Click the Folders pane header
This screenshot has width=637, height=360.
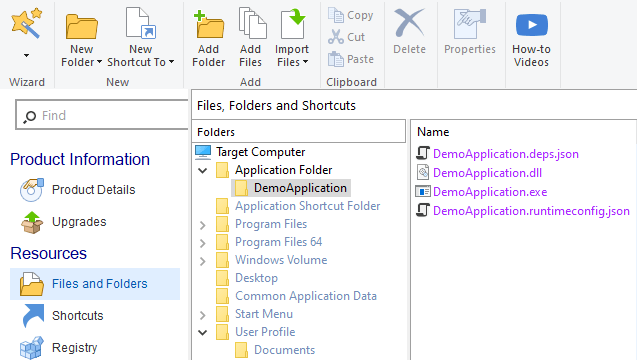coord(299,132)
